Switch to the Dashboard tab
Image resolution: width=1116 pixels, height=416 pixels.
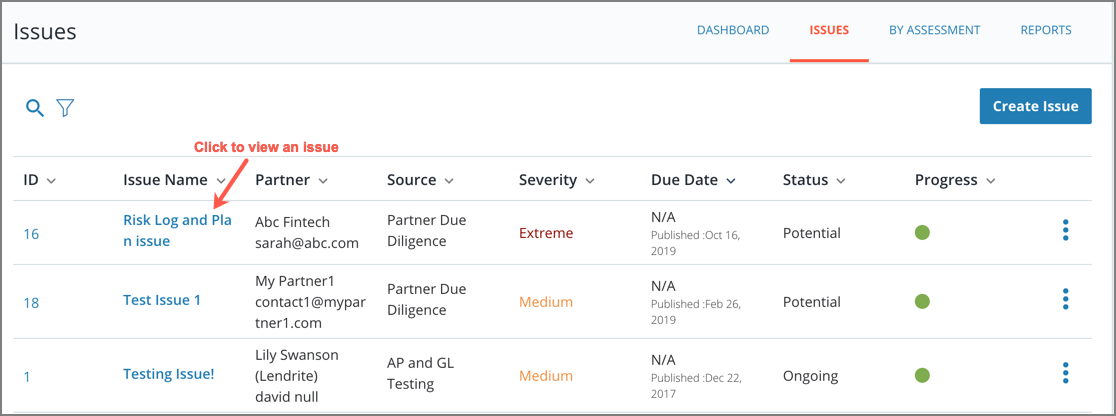[x=733, y=31]
